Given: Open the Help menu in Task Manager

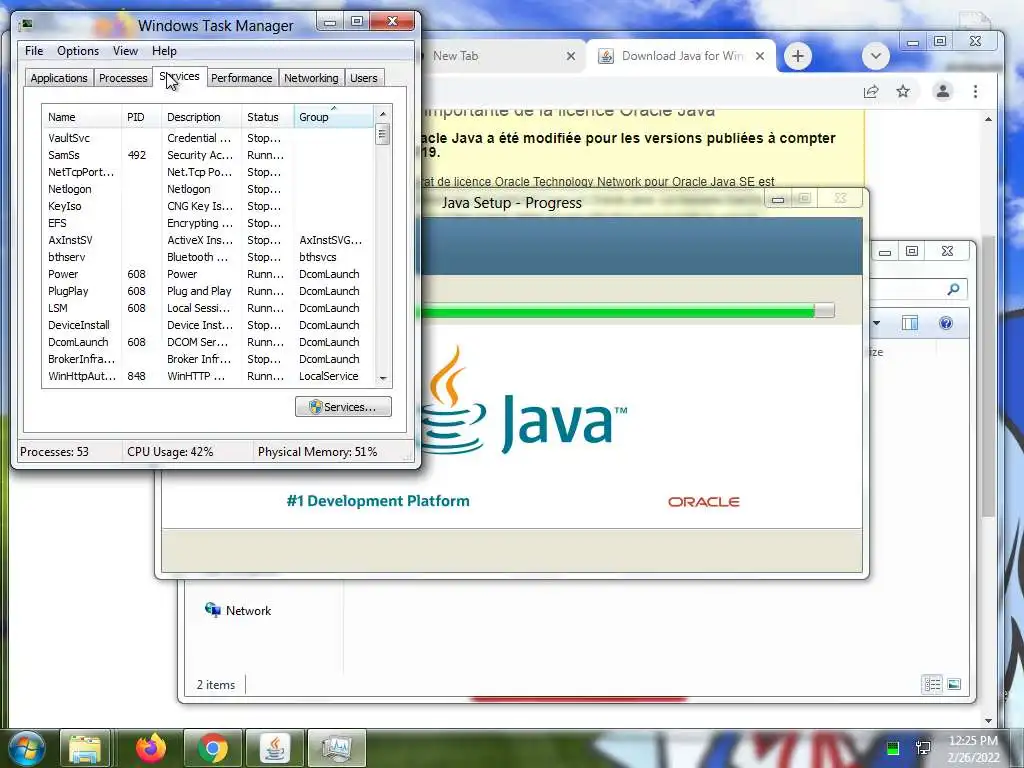Looking at the screenshot, I should [164, 51].
